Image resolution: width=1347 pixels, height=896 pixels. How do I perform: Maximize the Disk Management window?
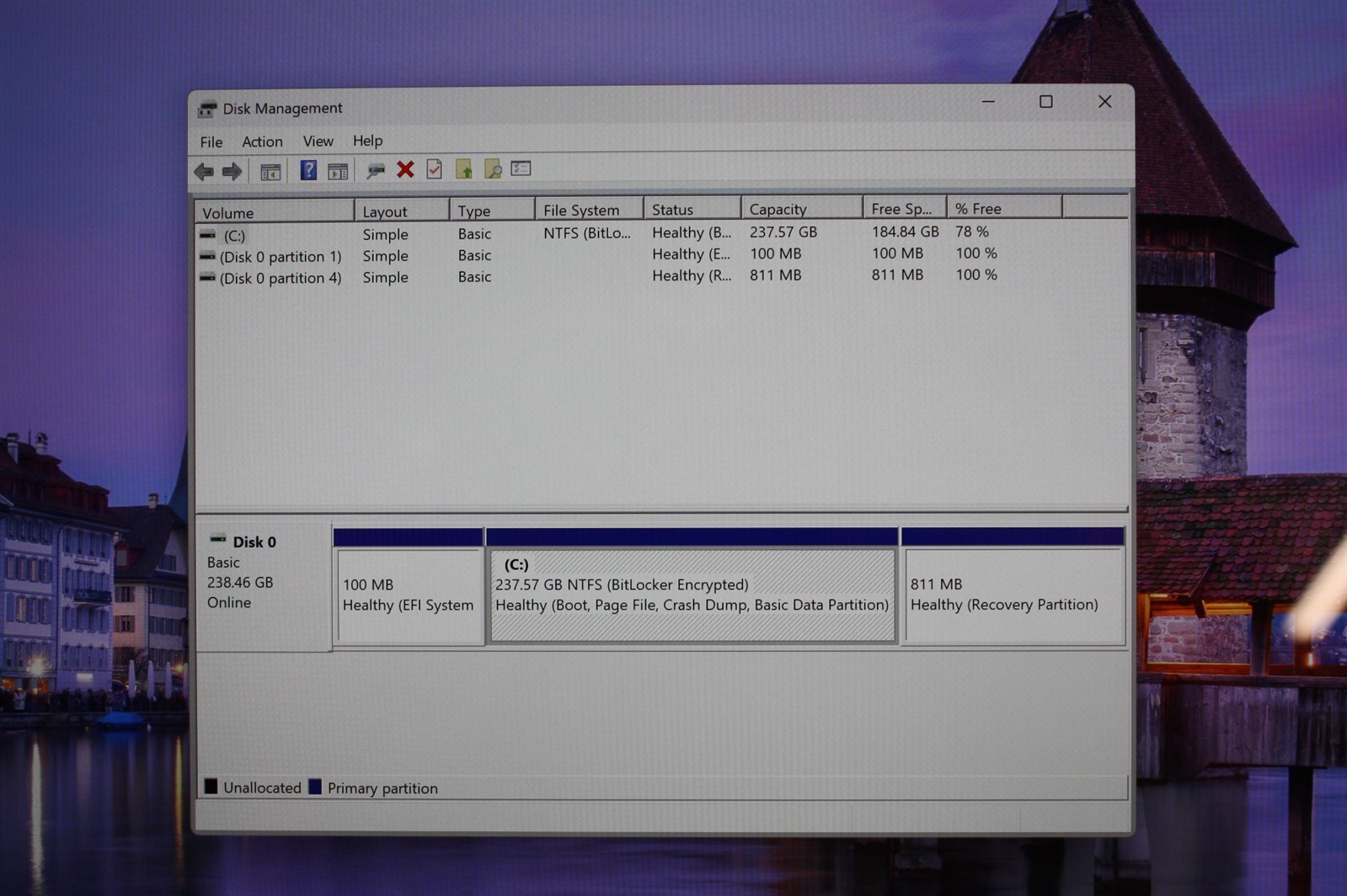[1046, 102]
